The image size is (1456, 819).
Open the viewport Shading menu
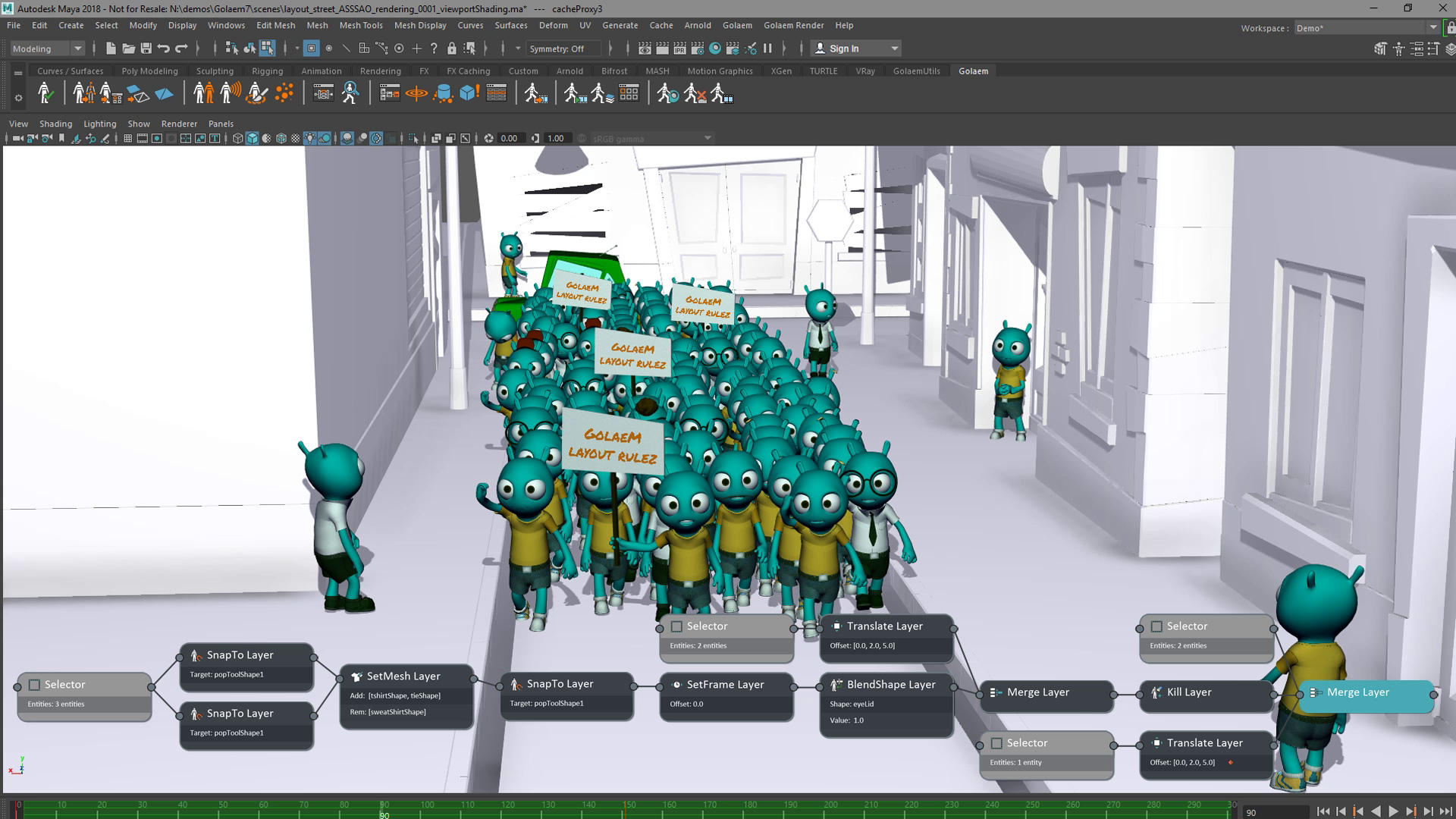55,124
